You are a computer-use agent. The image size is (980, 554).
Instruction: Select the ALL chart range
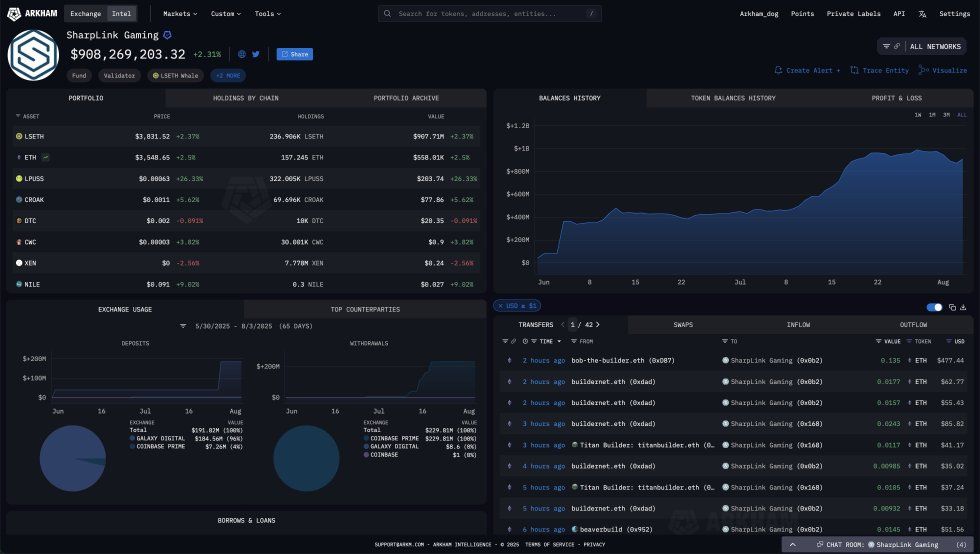click(961, 115)
